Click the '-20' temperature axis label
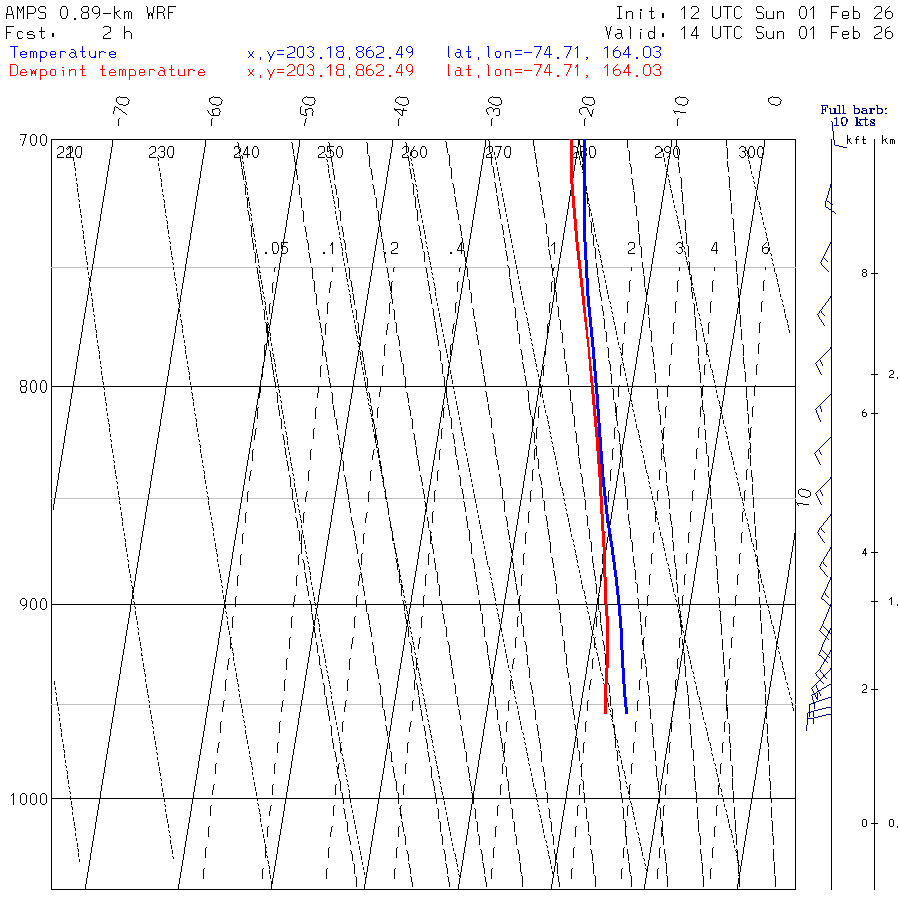This screenshot has width=900, height=900. point(587,111)
